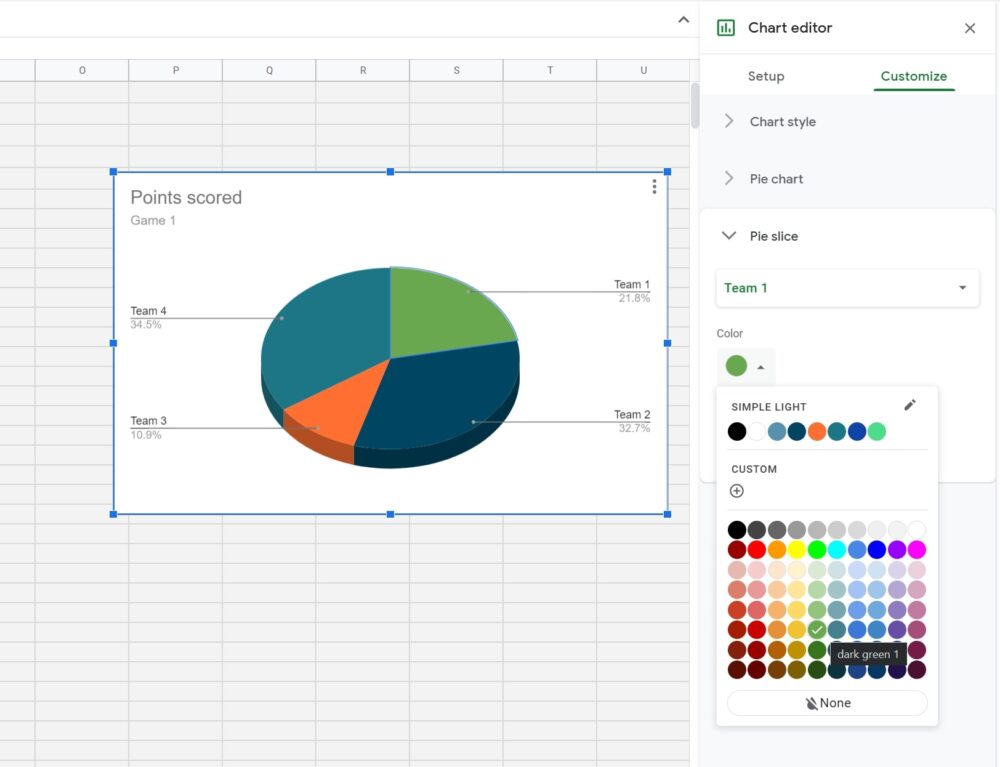Click the None option to clear slice color
The image size is (1000, 767).
pyautogui.click(x=828, y=702)
